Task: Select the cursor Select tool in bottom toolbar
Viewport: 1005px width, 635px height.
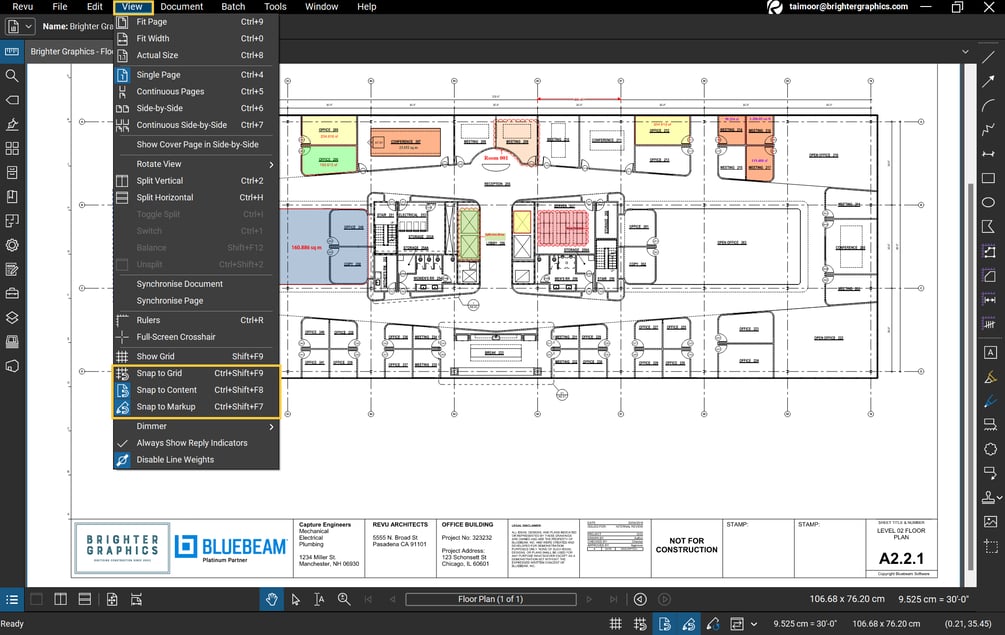Action: pyautogui.click(x=296, y=599)
